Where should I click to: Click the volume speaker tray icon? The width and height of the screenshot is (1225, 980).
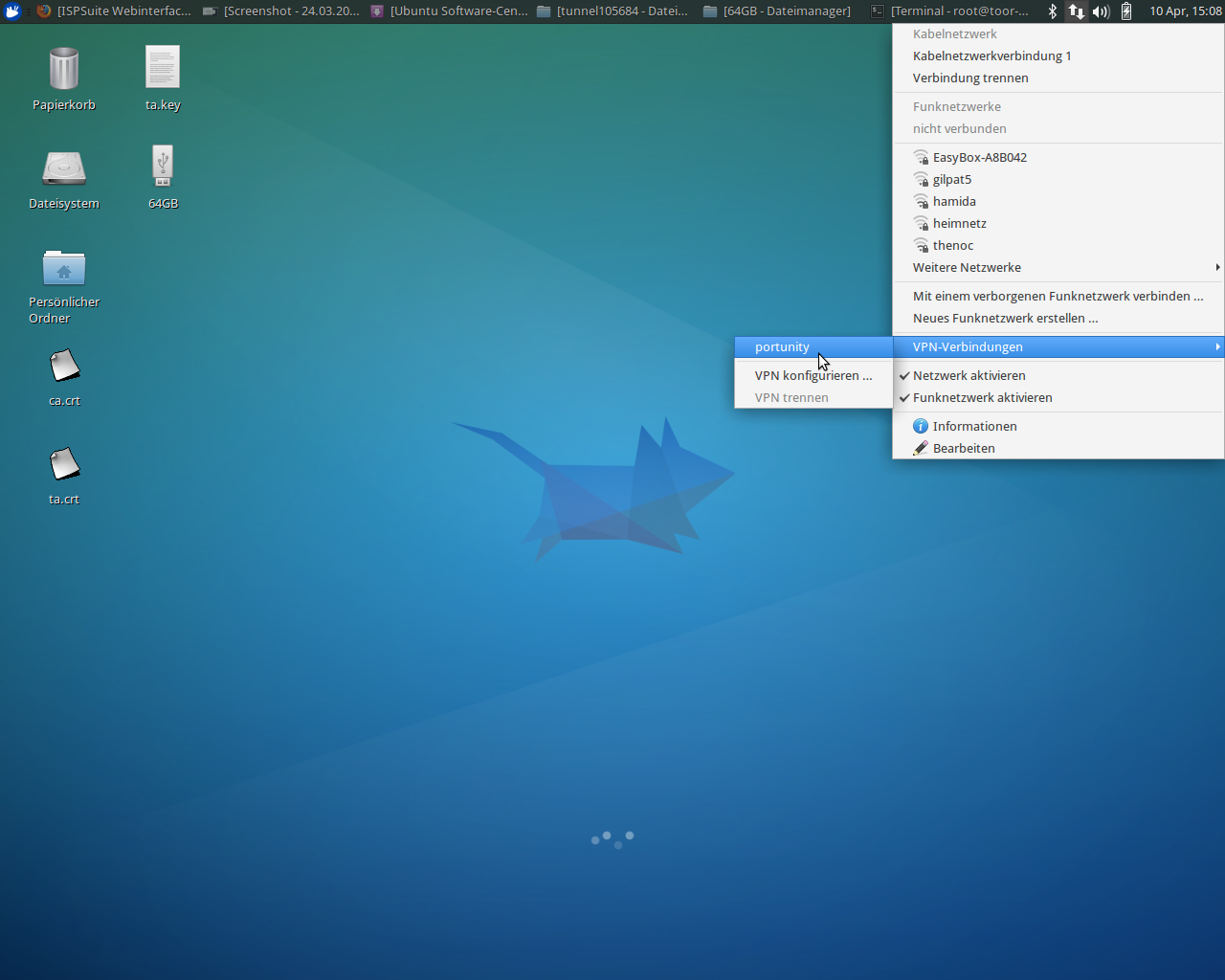[x=1101, y=11]
